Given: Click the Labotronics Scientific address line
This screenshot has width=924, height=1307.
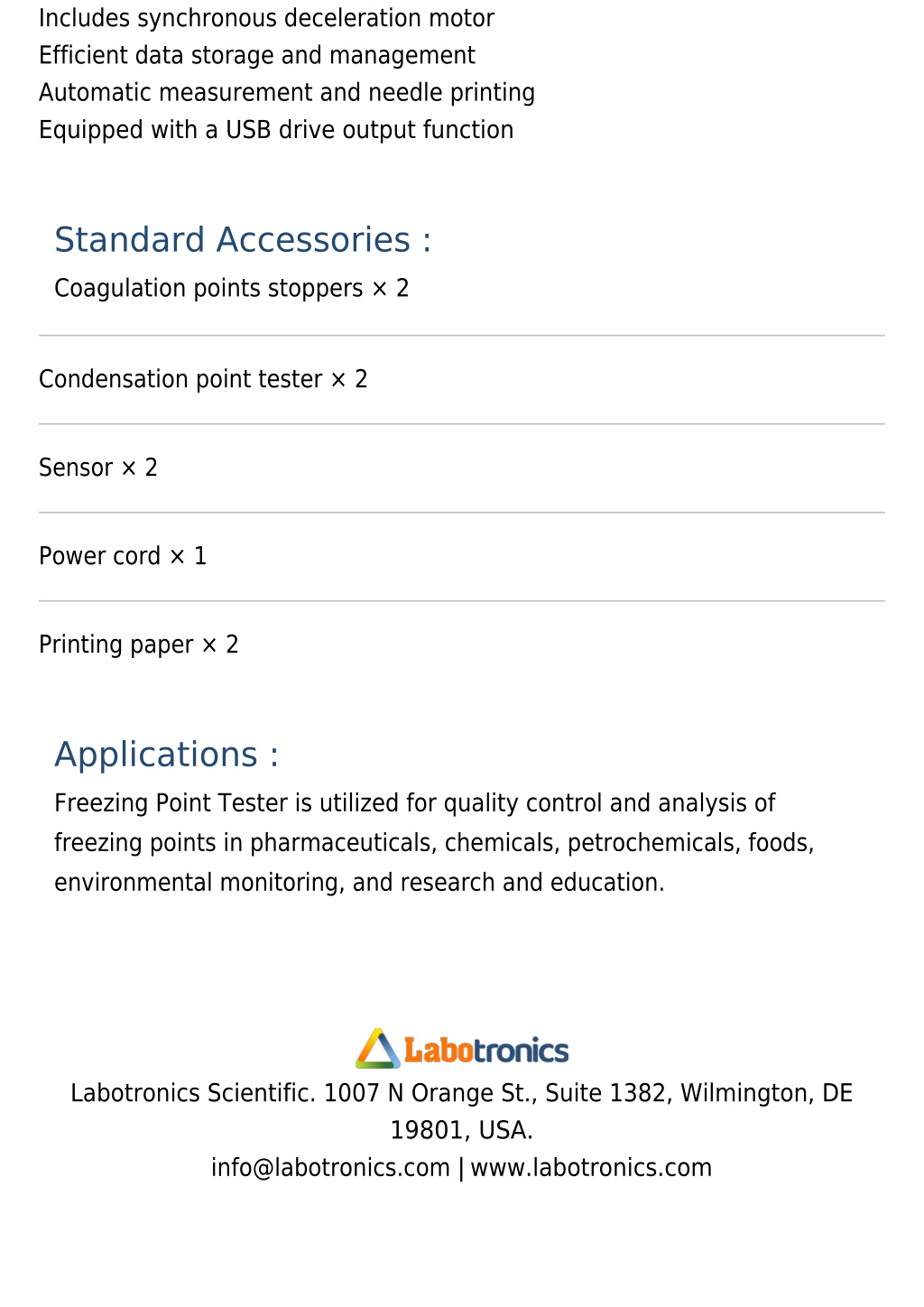Looking at the screenshot, I should pyautogui.click(x=461, y=1093).
